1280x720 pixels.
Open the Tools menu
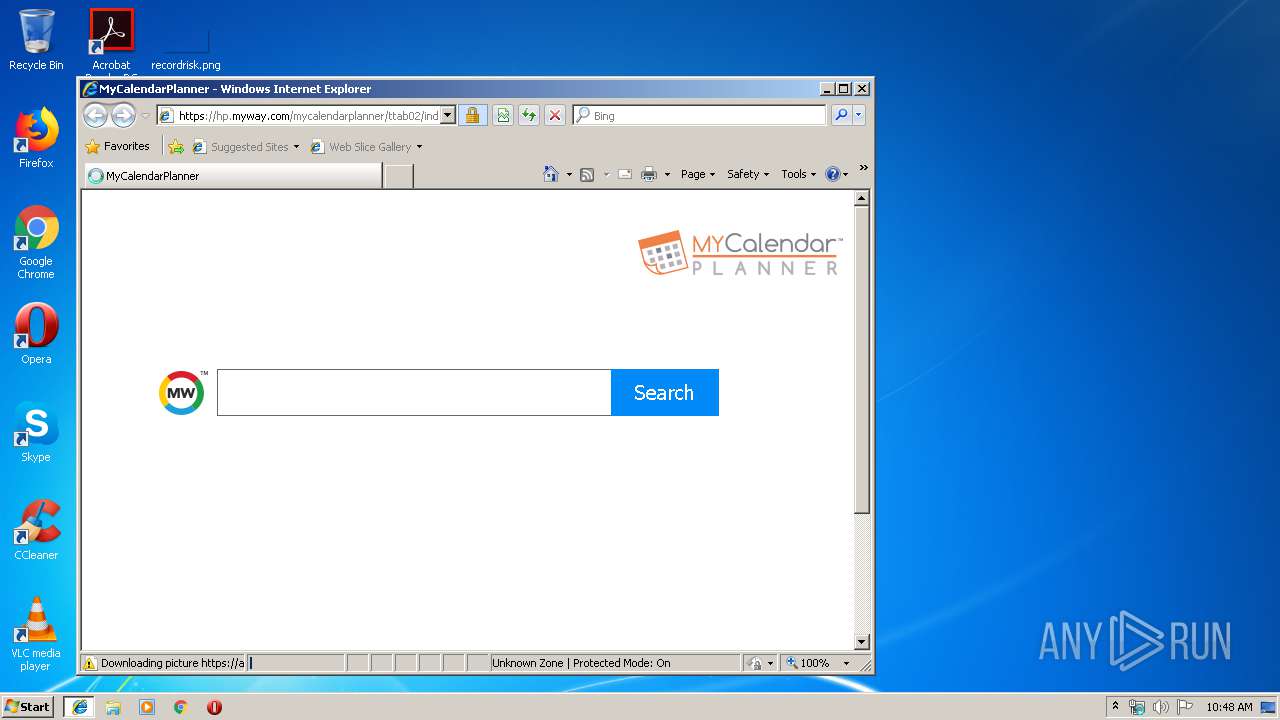[x=799, y=174]
